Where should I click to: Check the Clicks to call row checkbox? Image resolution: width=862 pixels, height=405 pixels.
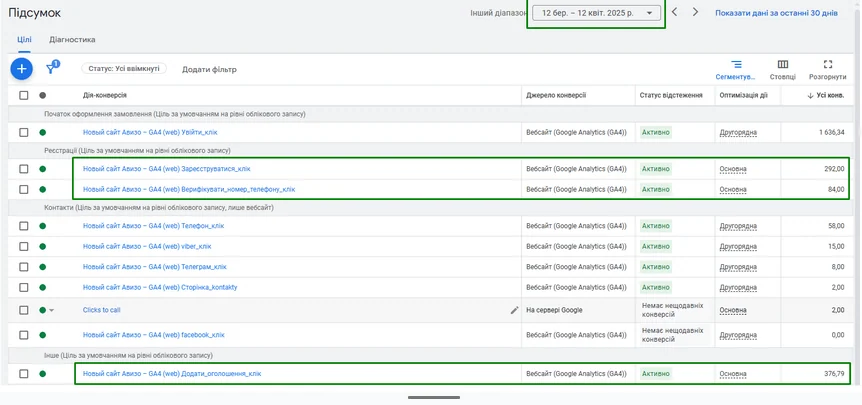coord(24,310)
